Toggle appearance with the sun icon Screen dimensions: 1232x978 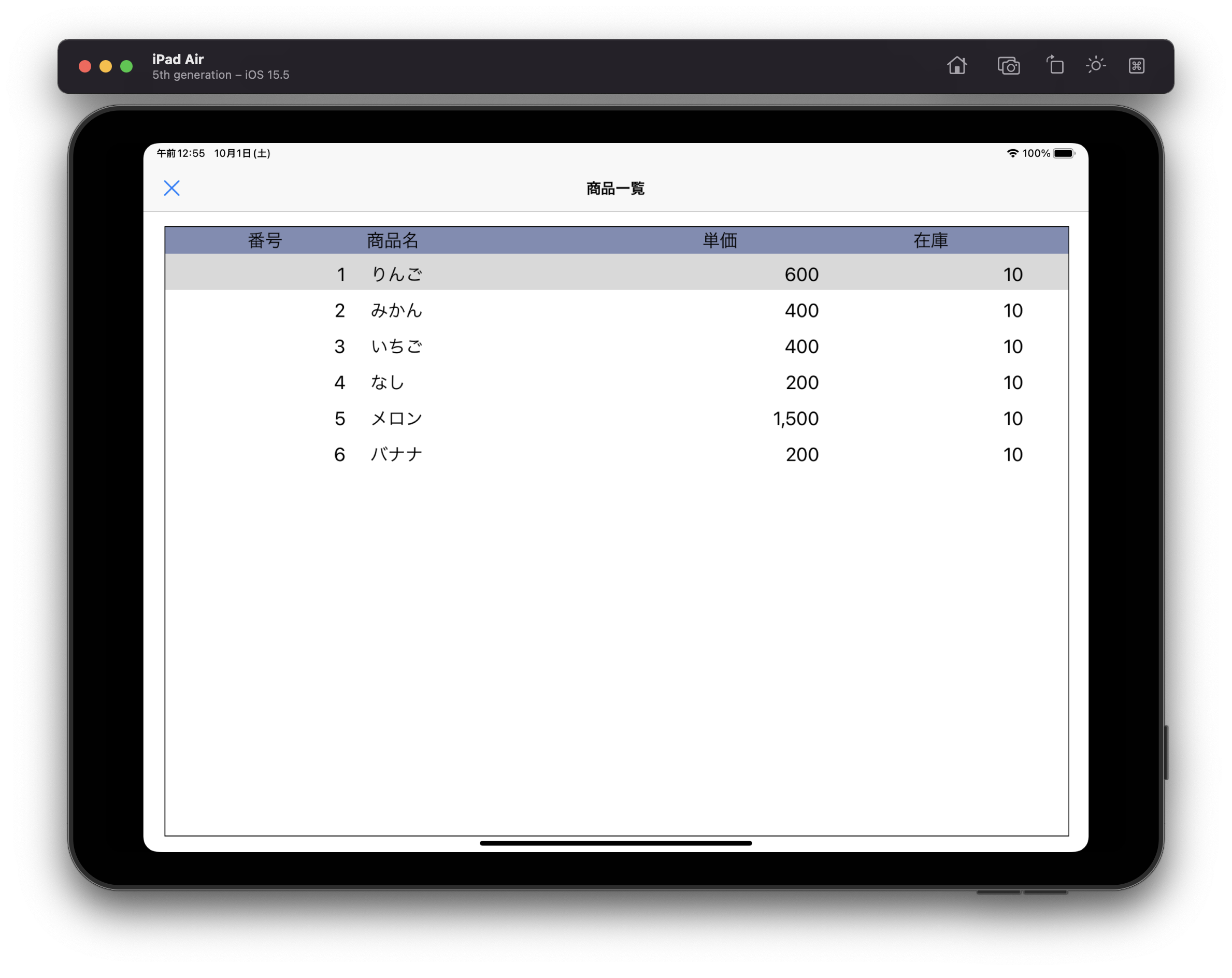[x=1095, y=66]
